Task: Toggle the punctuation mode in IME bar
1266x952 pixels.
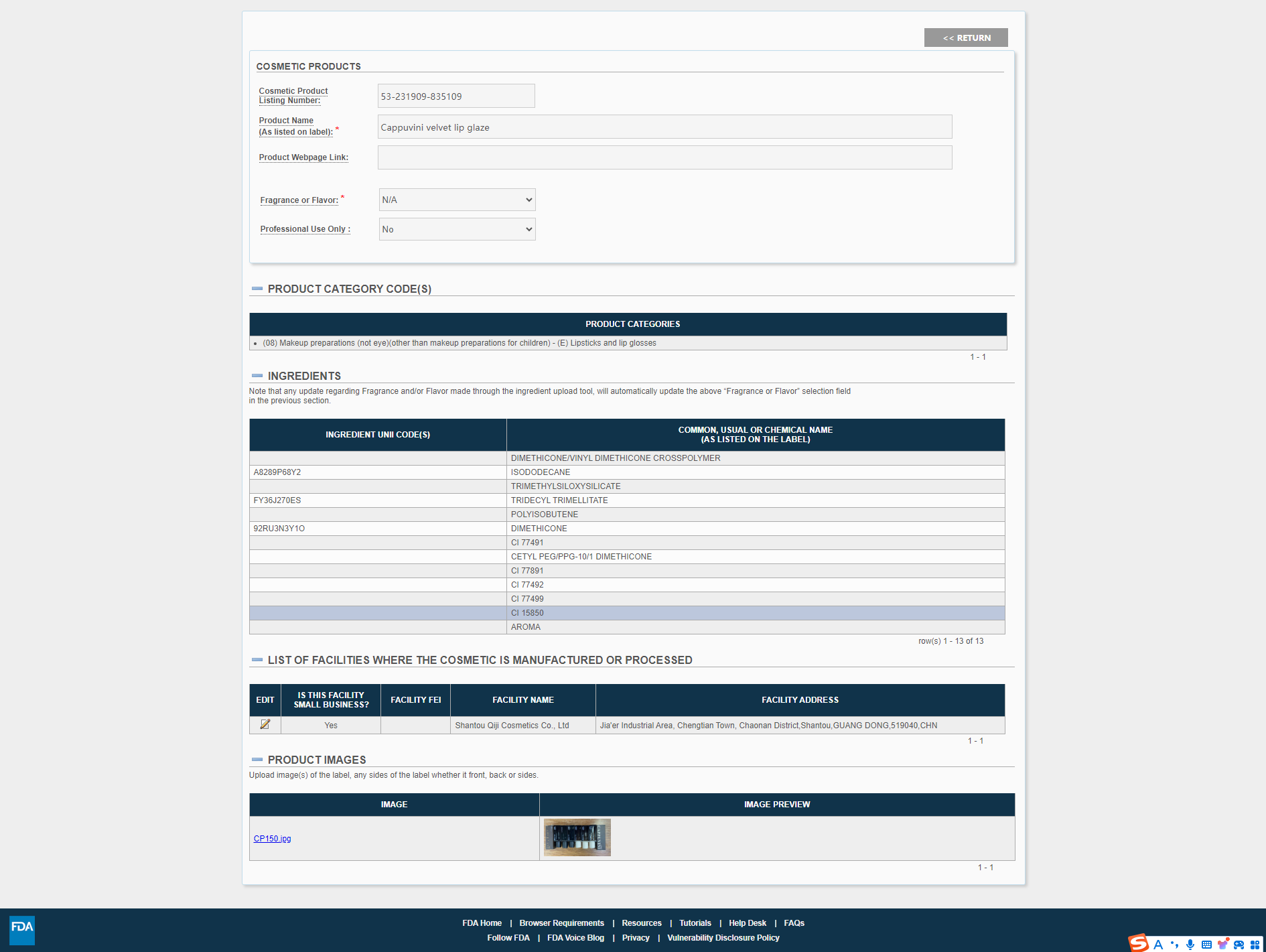Action: coord(1174,945)
